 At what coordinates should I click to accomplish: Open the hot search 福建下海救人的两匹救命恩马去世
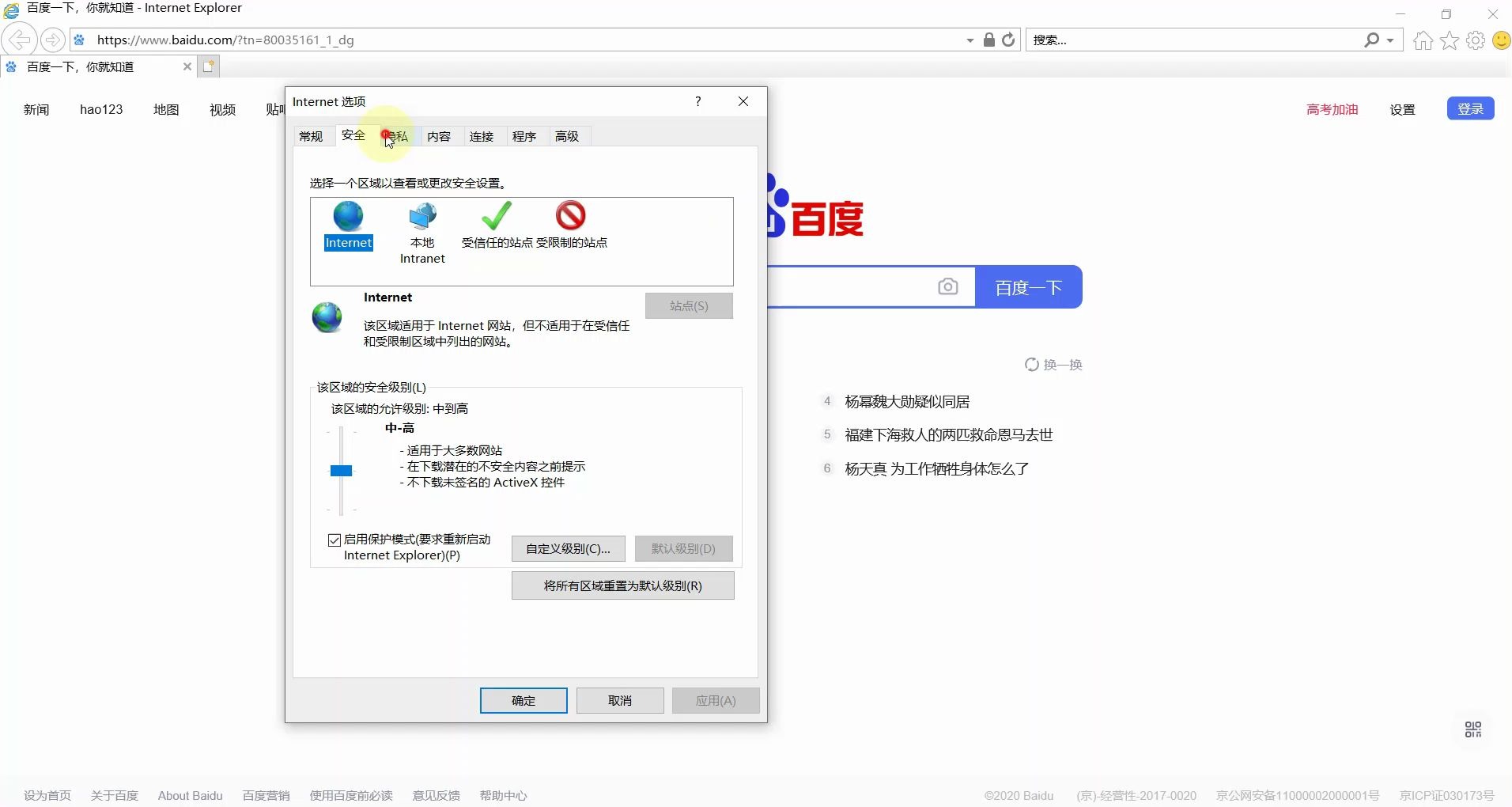(949, 434)
